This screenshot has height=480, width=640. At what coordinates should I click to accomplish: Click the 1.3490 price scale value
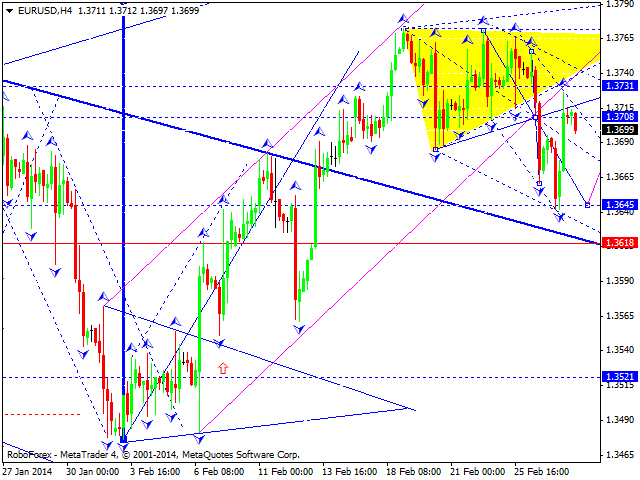point(620,420)
